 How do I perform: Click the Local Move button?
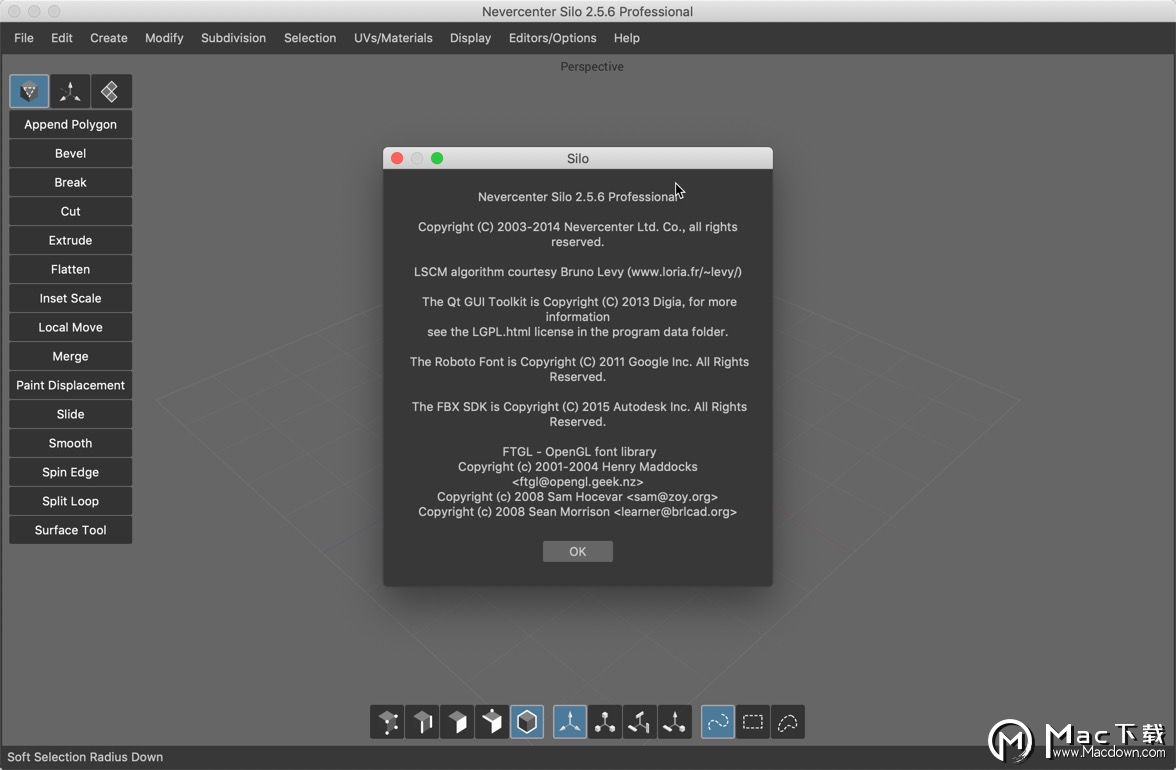tap(70, 328)
